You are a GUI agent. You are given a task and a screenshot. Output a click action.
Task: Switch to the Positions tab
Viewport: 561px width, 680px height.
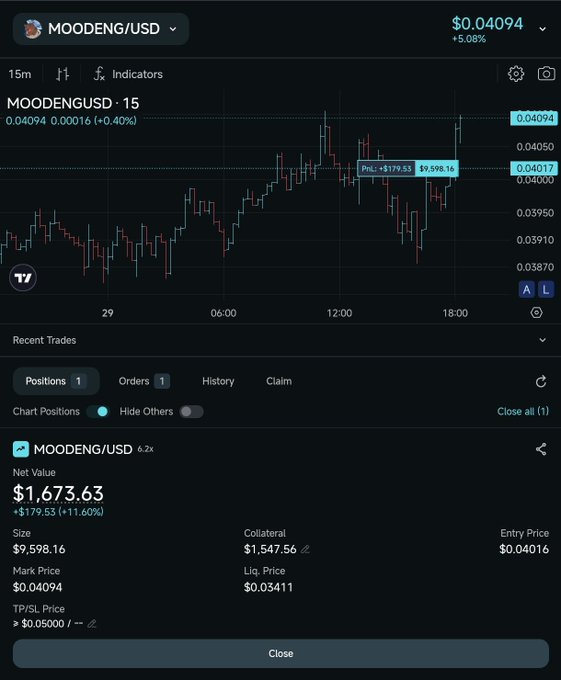[56, 381]
